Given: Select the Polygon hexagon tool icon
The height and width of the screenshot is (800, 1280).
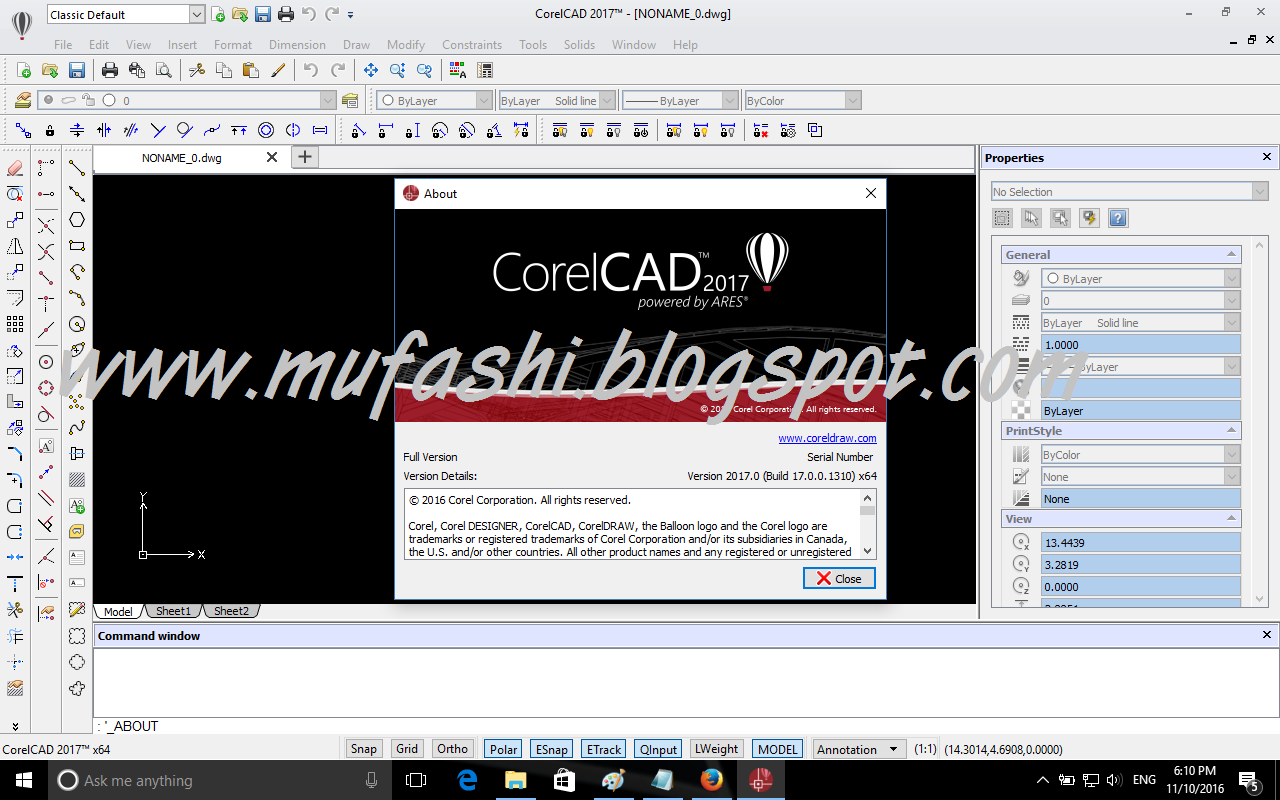Looking at the screenshot, I should 77,220.
